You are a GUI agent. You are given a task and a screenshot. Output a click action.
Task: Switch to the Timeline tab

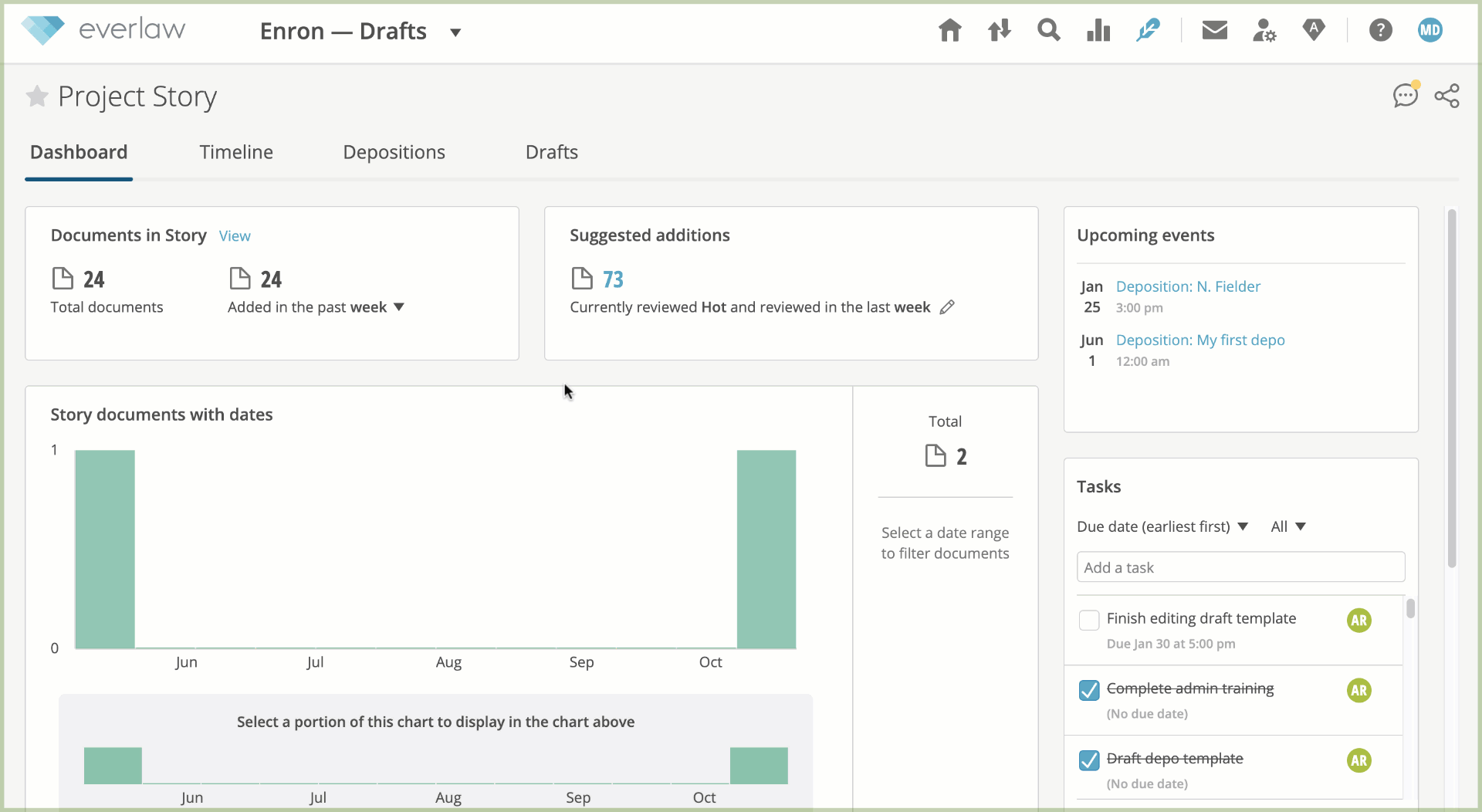coord(236,152)
